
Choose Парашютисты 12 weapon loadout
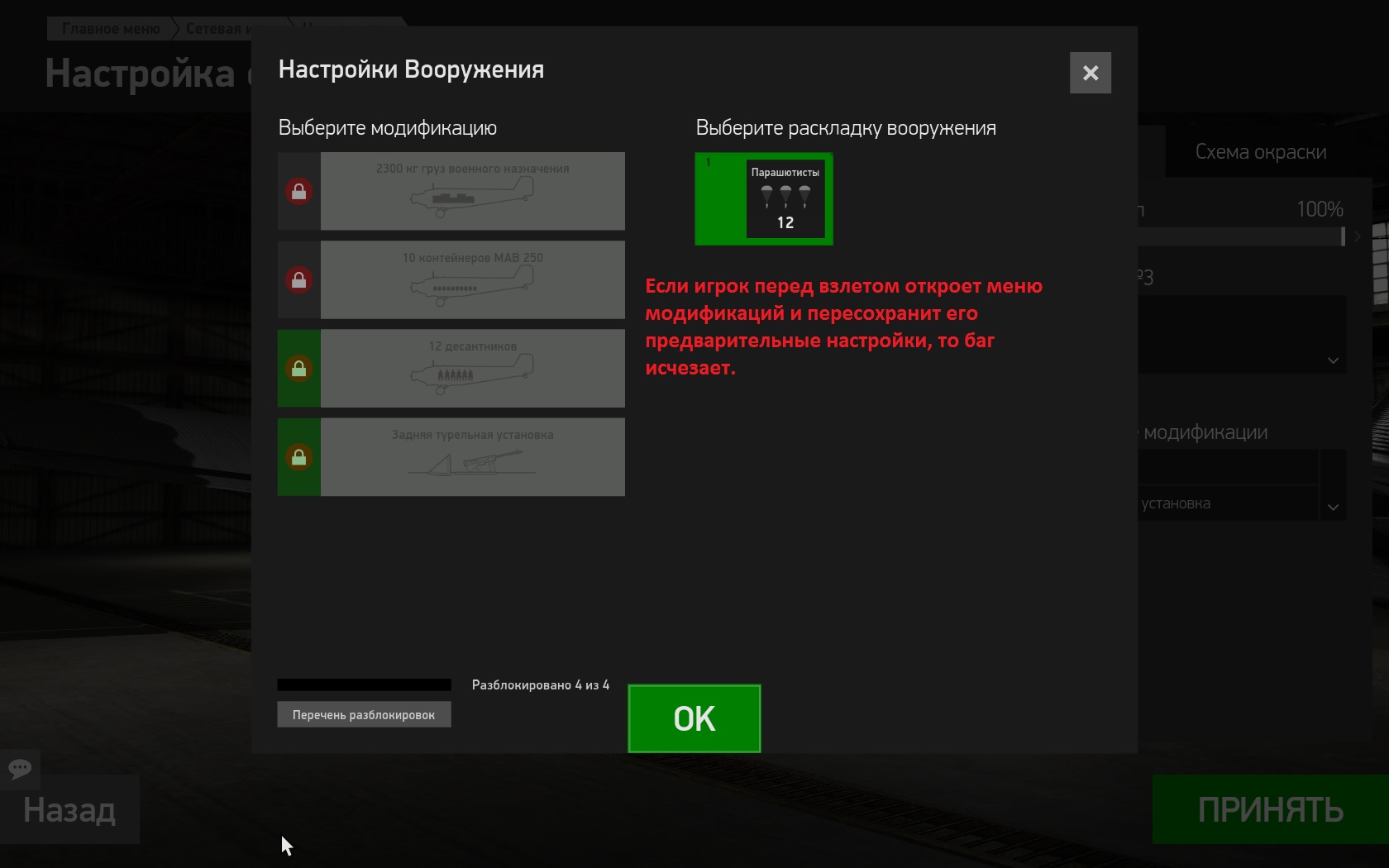coord(764,199)
